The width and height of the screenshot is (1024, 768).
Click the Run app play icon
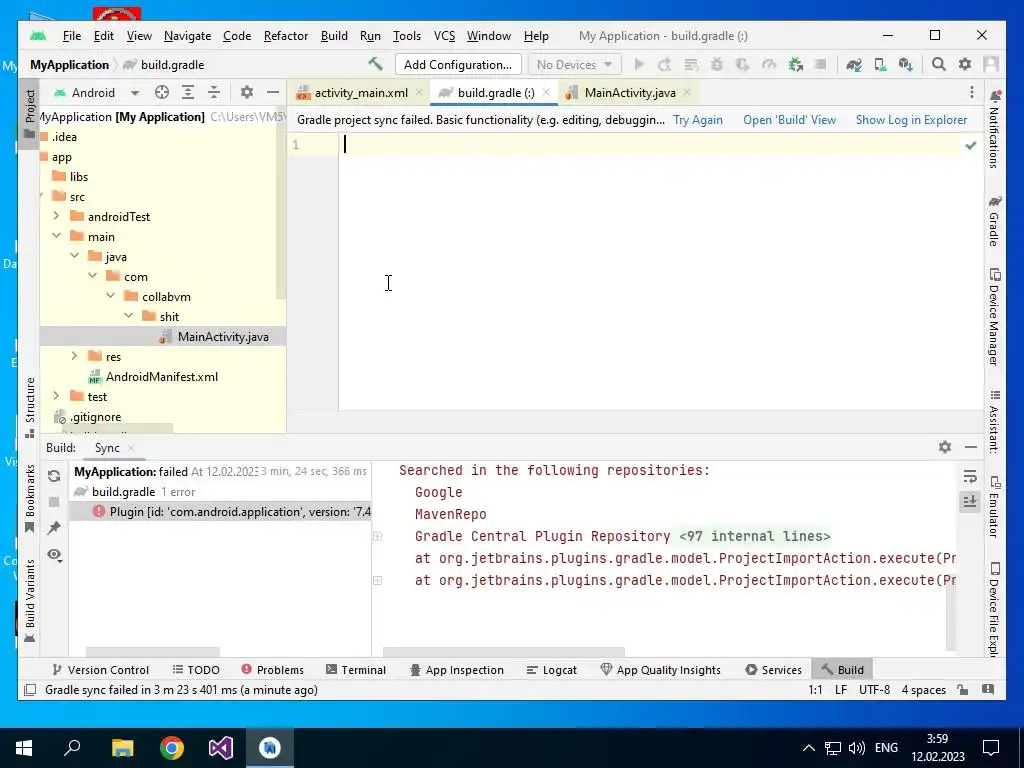[639, 64]
